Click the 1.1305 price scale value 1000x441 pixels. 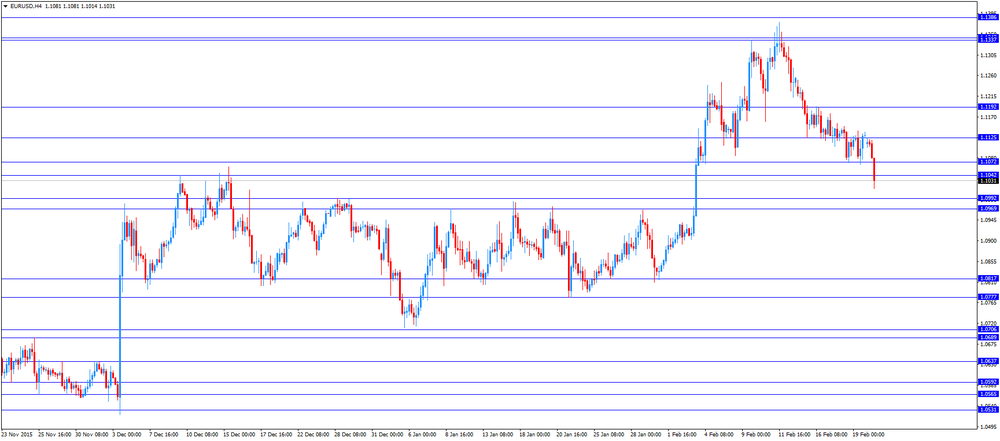point(989,56)
